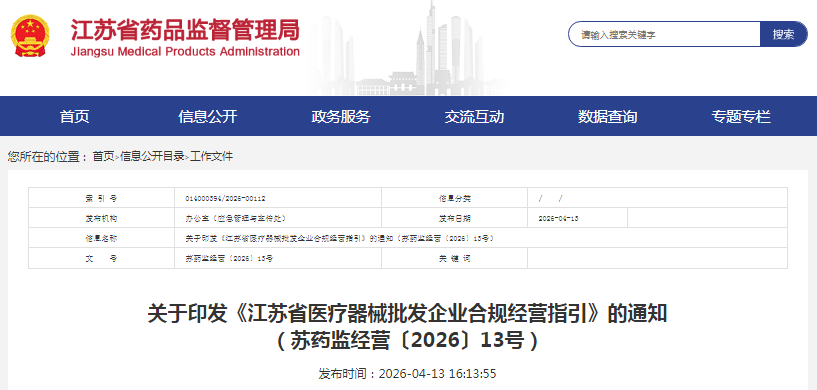
Task: Click the 文号 label cell
Action: 102,259
